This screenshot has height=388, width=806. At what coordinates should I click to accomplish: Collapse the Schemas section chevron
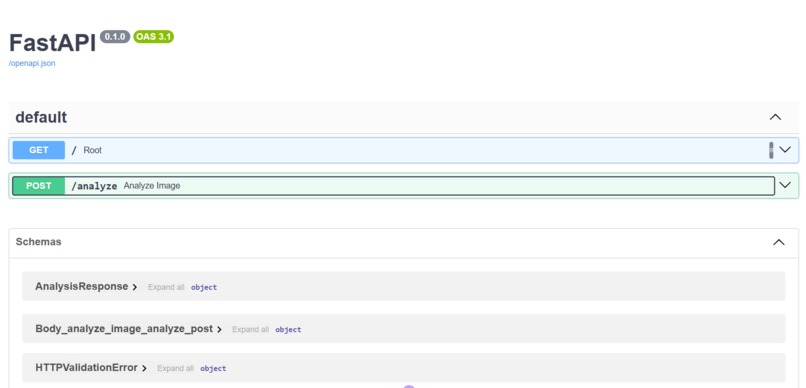click(779, 242)
